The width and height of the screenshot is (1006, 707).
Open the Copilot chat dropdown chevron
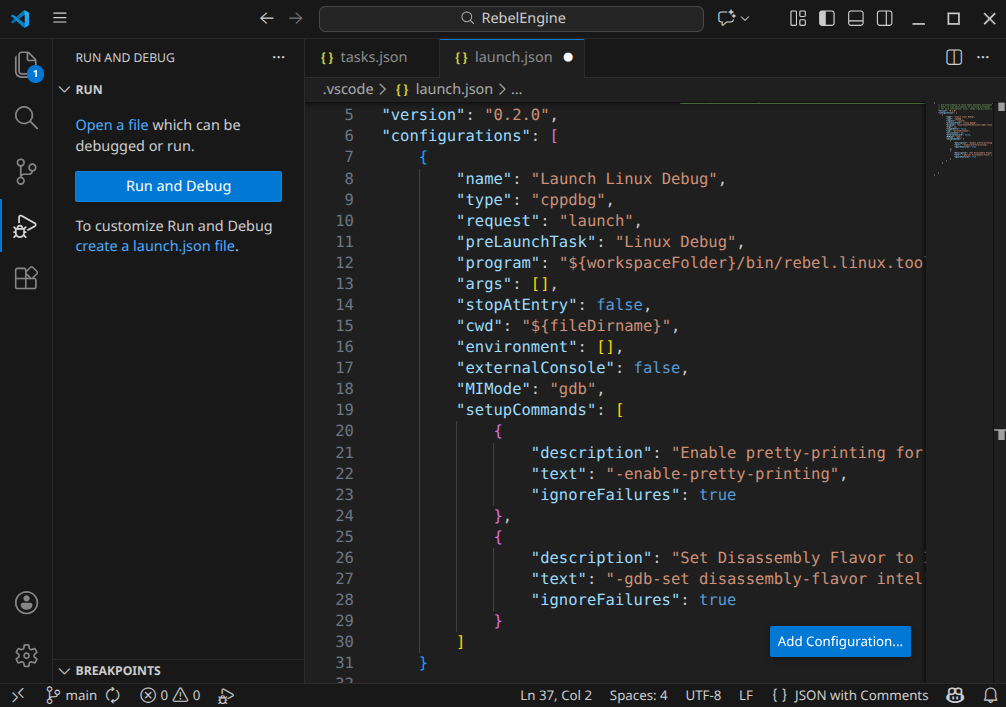745,18
